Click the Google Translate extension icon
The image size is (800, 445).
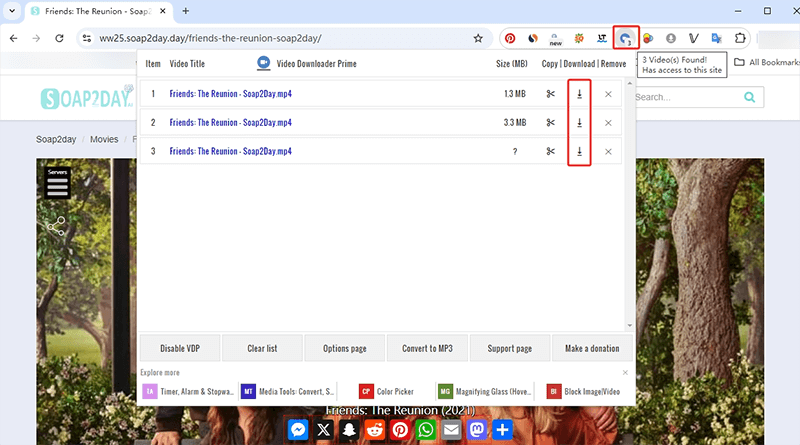pos(716,38)
